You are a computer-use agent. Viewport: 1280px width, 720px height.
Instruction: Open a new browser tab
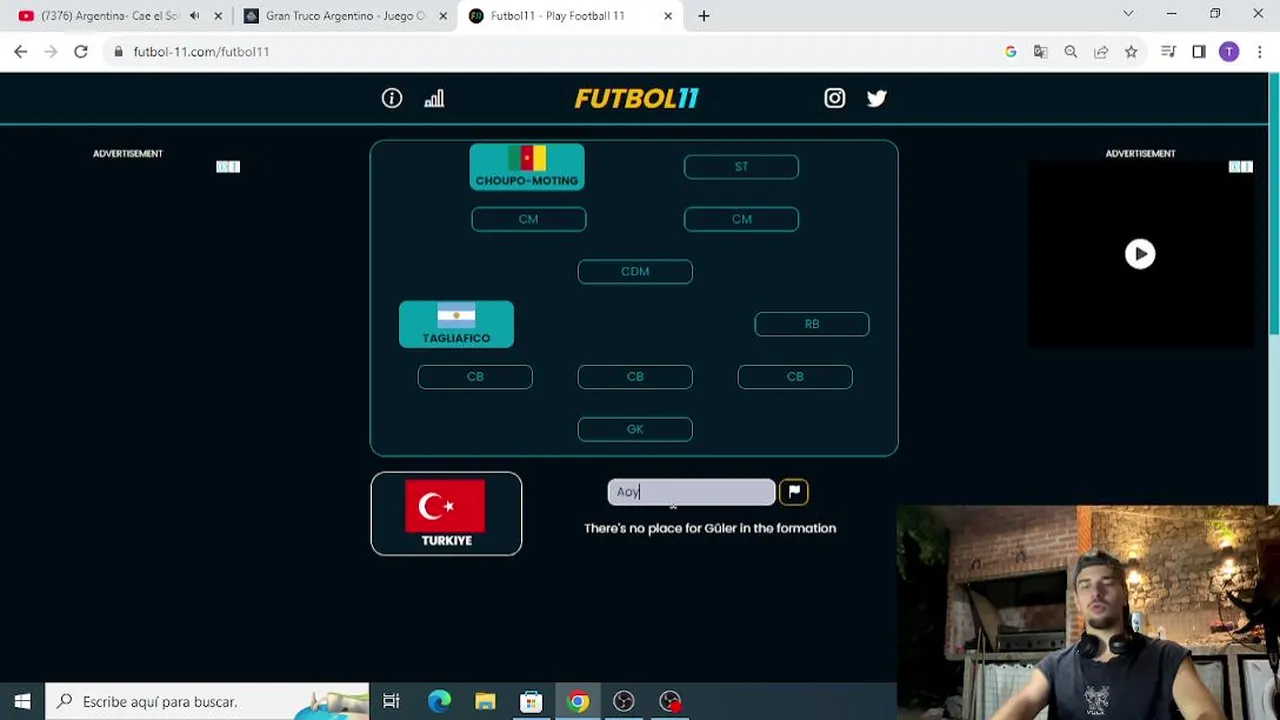pyautogui.click(x=704, y=16)
